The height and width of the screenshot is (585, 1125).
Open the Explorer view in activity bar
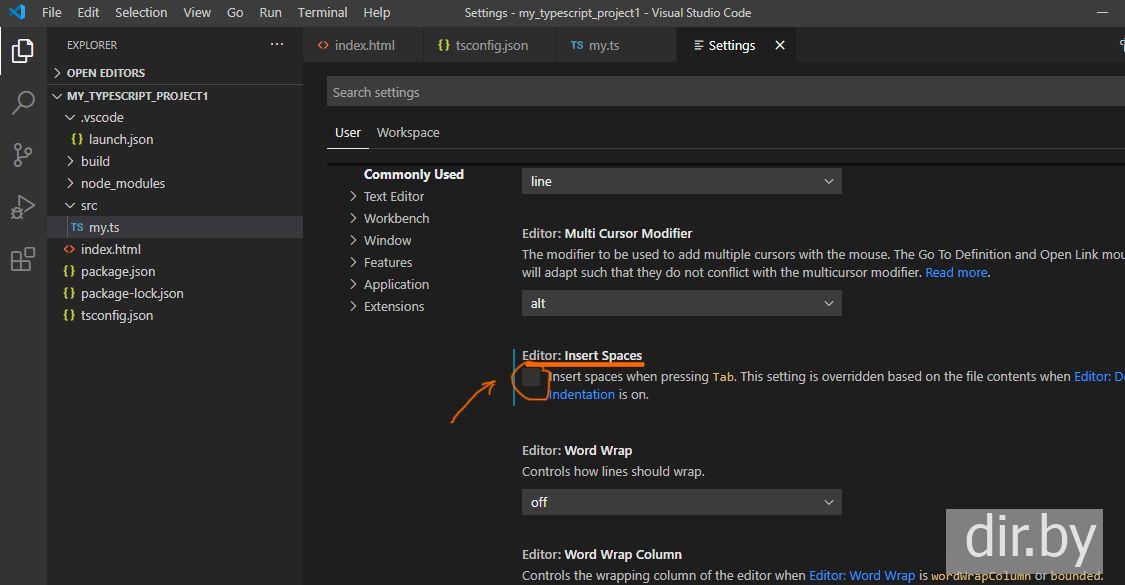point(22,50)
